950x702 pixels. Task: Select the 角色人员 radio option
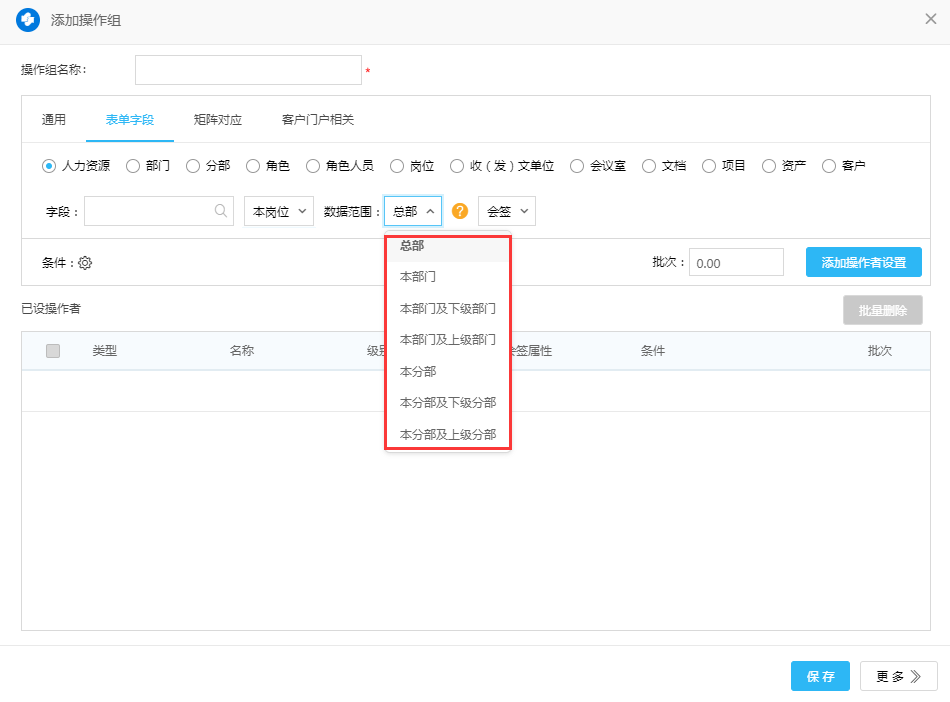313,166
